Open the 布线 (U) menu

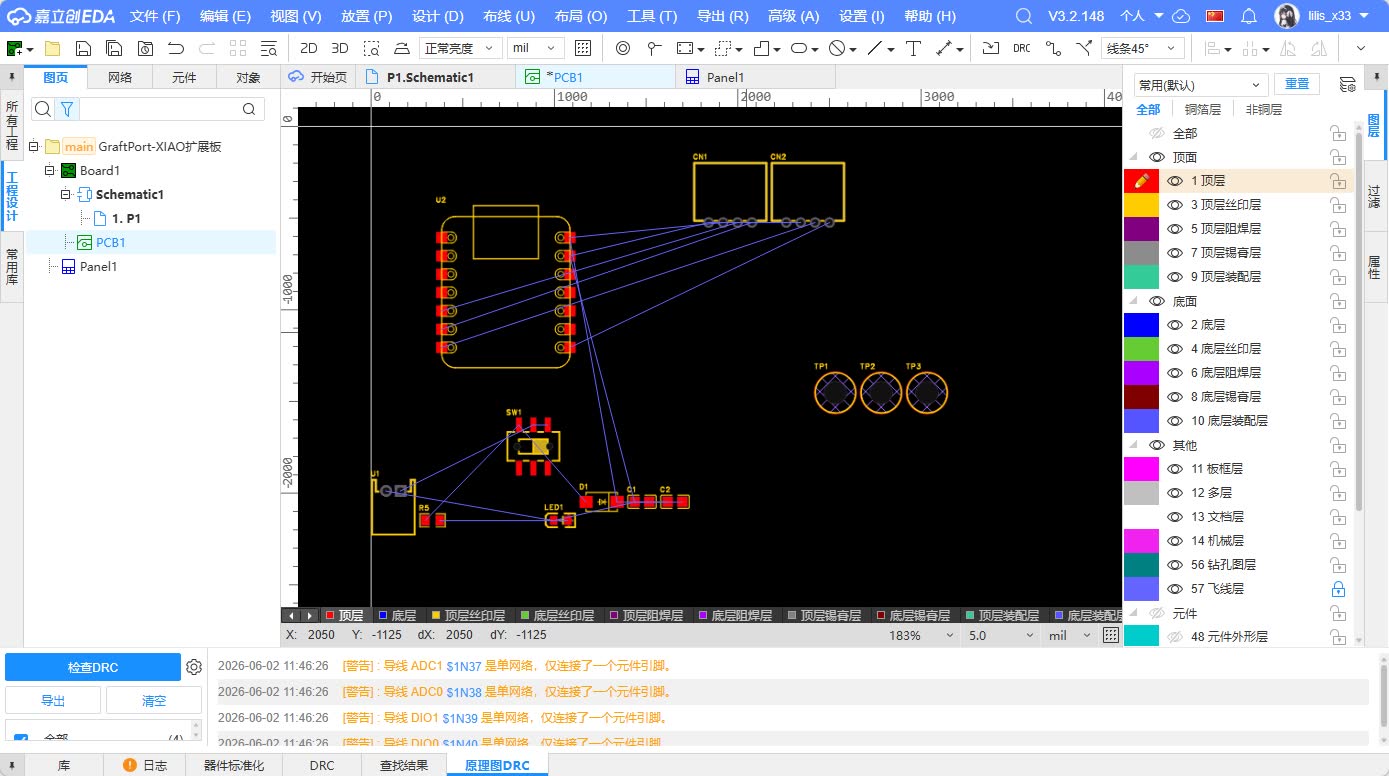click(x=509, y=16)
